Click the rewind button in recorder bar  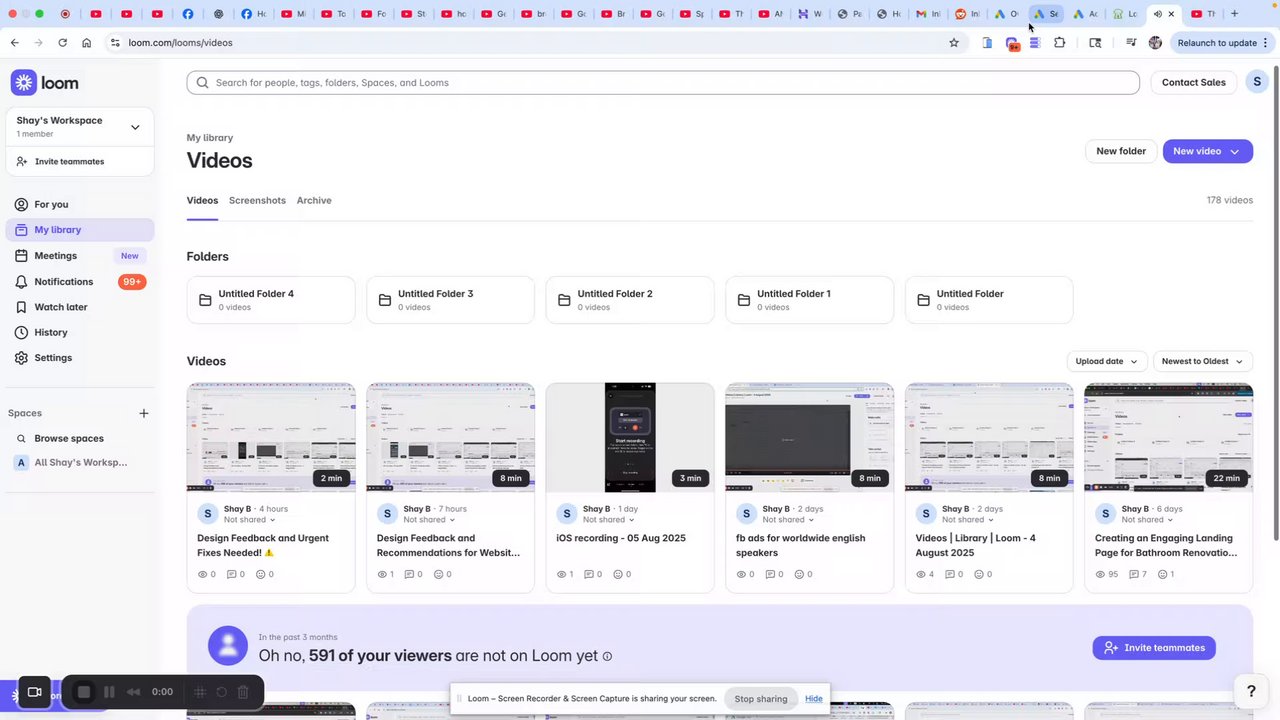click(133, 692)
